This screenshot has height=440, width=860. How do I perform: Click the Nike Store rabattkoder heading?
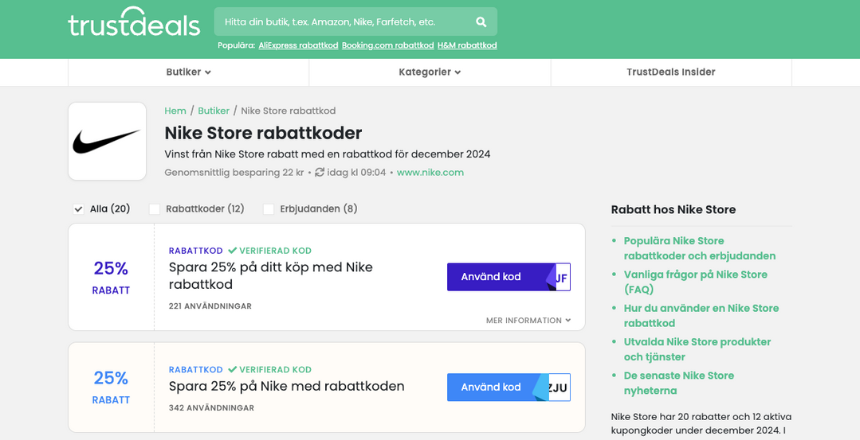[263, 133]
